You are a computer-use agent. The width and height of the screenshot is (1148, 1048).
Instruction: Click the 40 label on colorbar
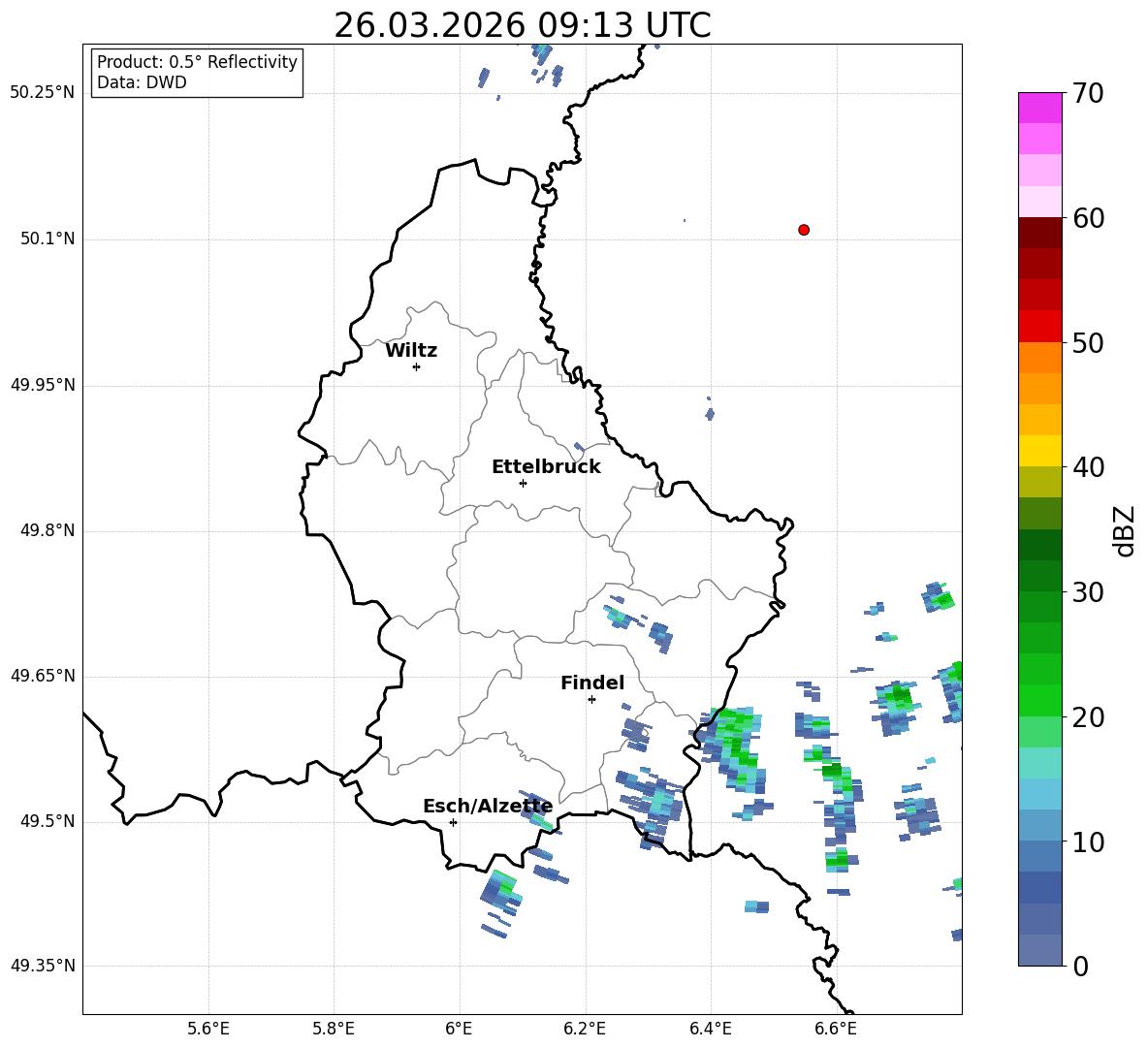(1088, 467)
